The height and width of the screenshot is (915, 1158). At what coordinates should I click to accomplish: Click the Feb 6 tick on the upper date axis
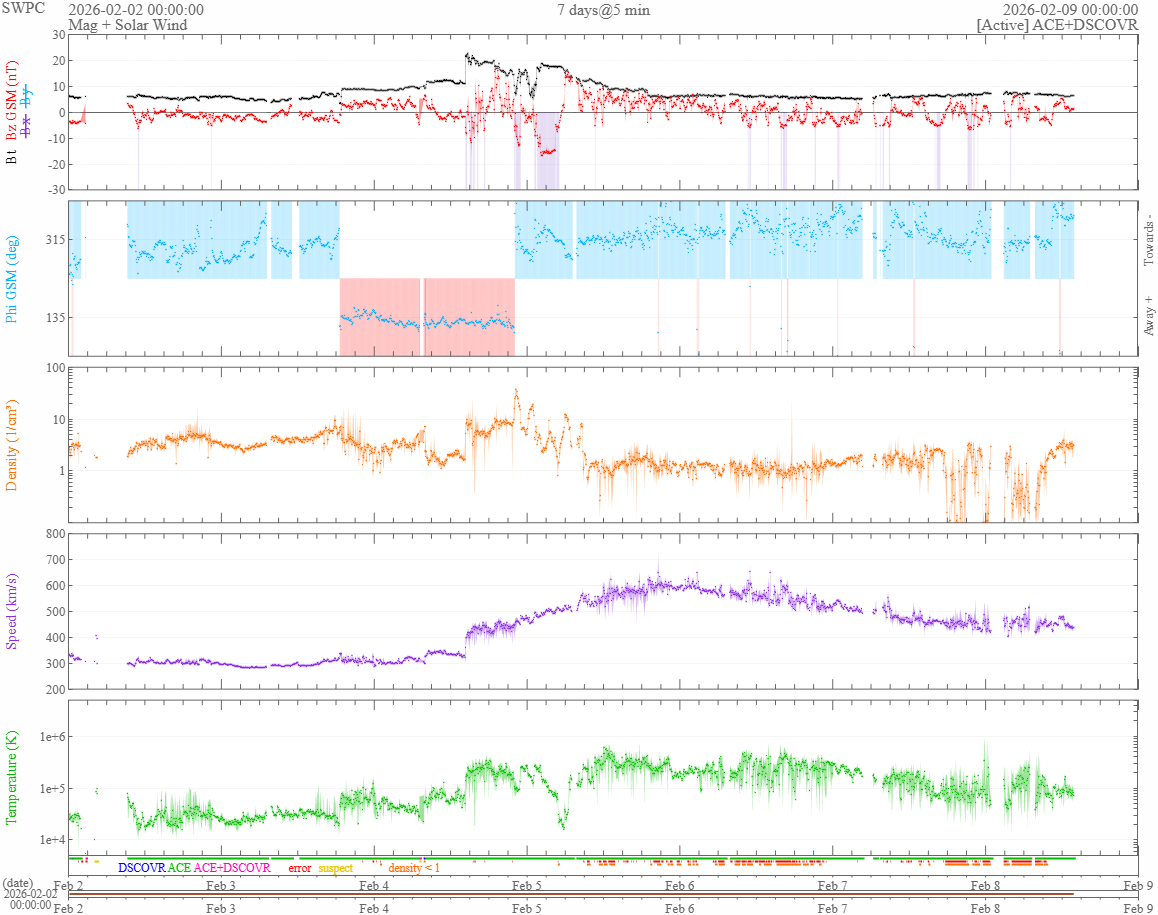679,885
